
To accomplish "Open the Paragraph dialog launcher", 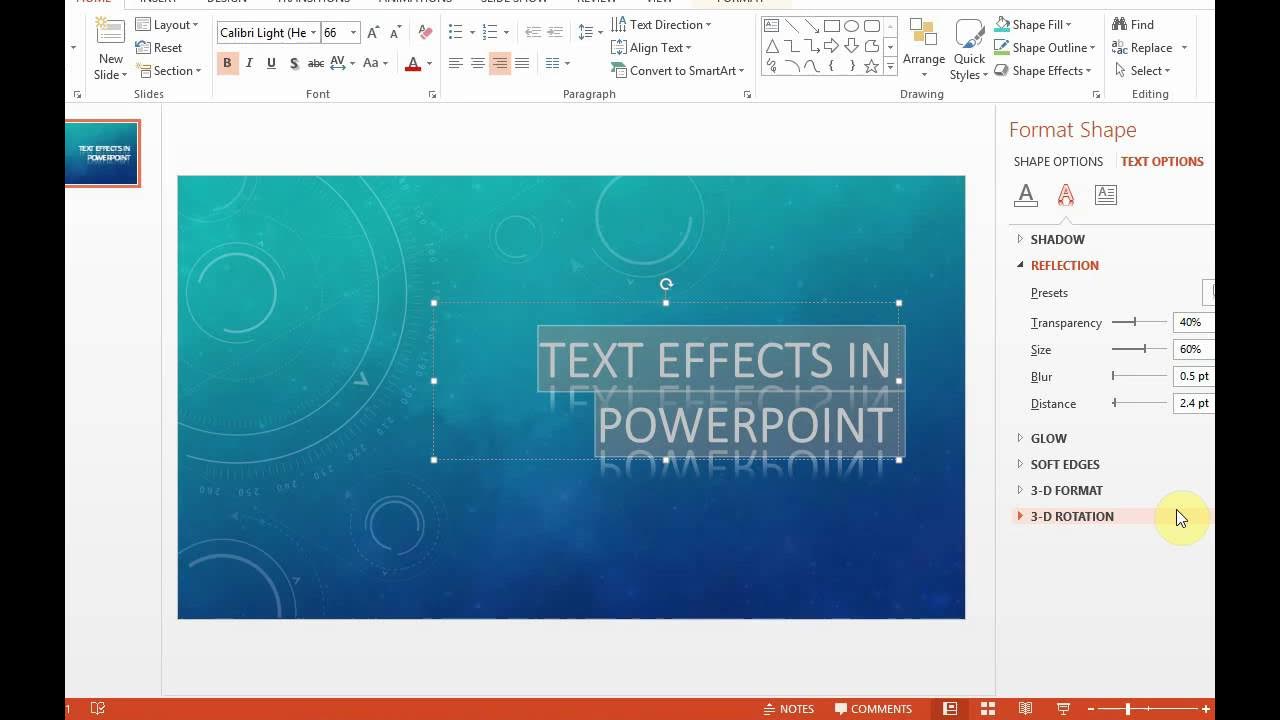I will (x=747, y=94).
